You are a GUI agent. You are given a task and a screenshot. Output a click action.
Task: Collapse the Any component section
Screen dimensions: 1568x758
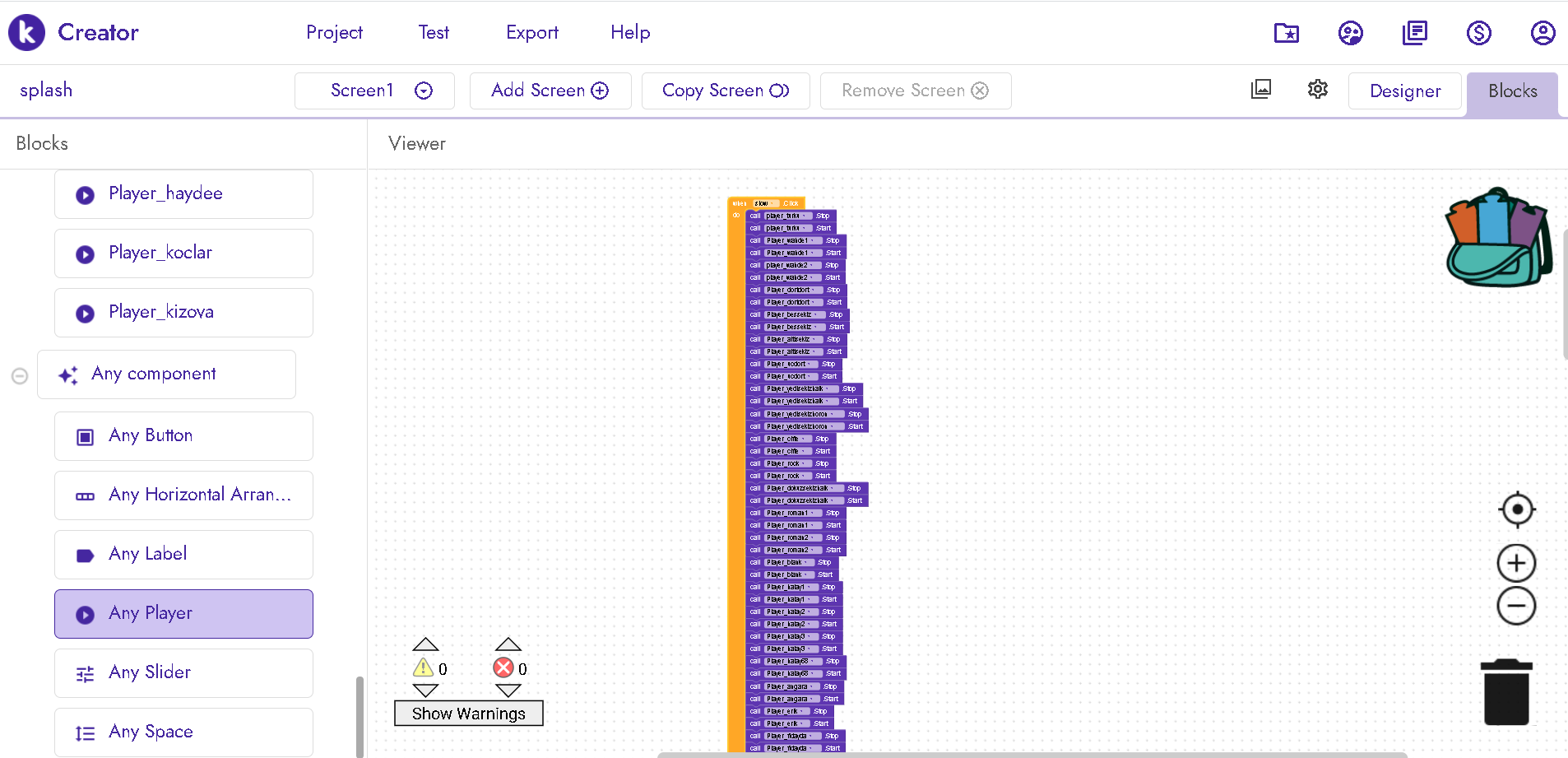tap(20, 376)
